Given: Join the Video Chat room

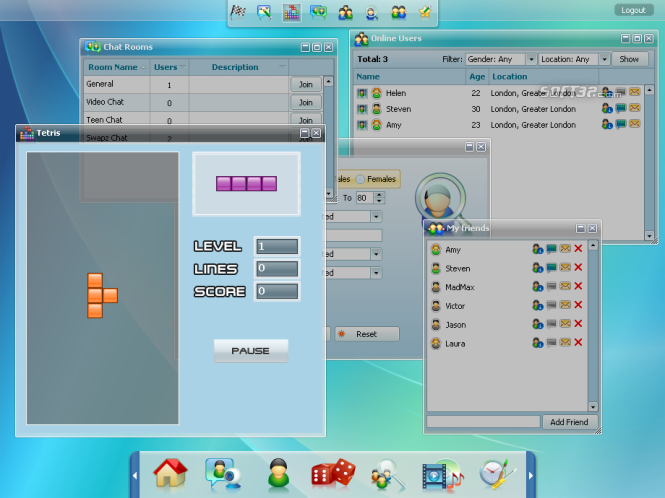Looking at the screenshot, I should tap(305, 102).
